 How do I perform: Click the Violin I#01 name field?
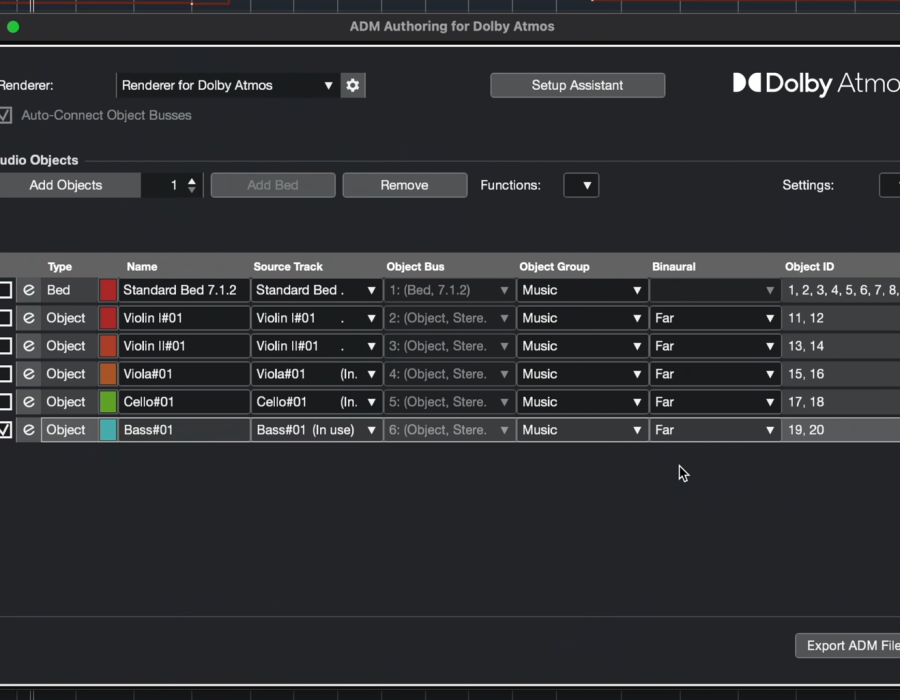pos(184,318)
